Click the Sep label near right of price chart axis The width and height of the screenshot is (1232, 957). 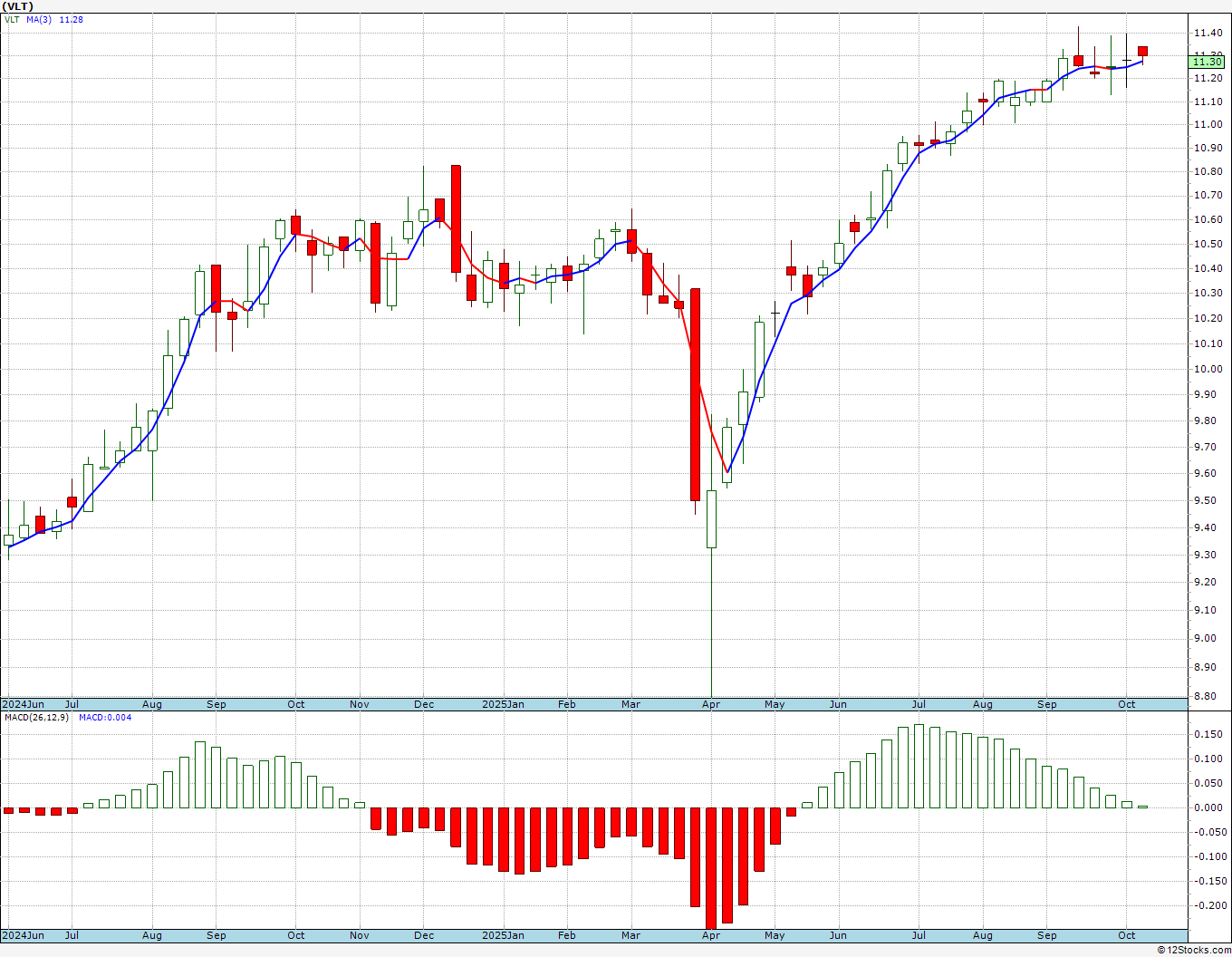[1047, 704]
